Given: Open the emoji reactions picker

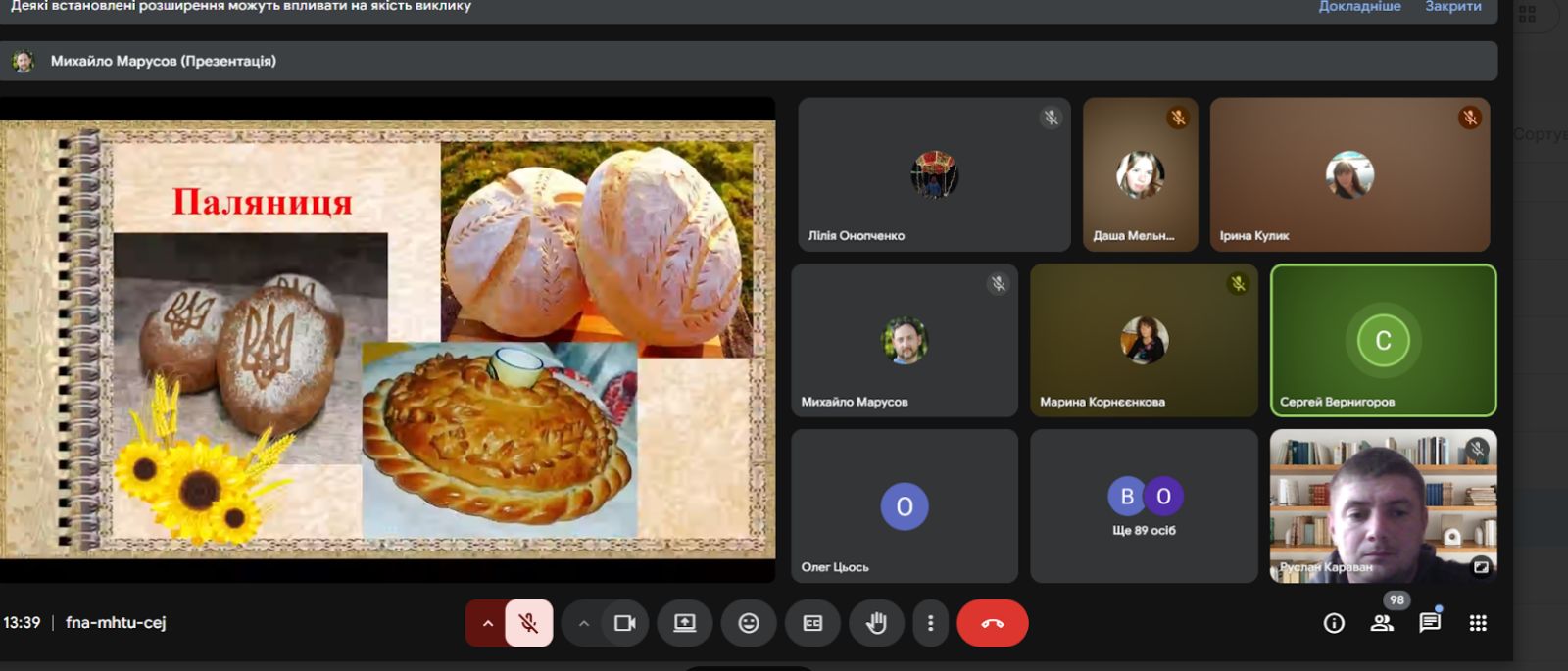Looking at the screenshot, I should pyautogui.click(x=749, y=623).
